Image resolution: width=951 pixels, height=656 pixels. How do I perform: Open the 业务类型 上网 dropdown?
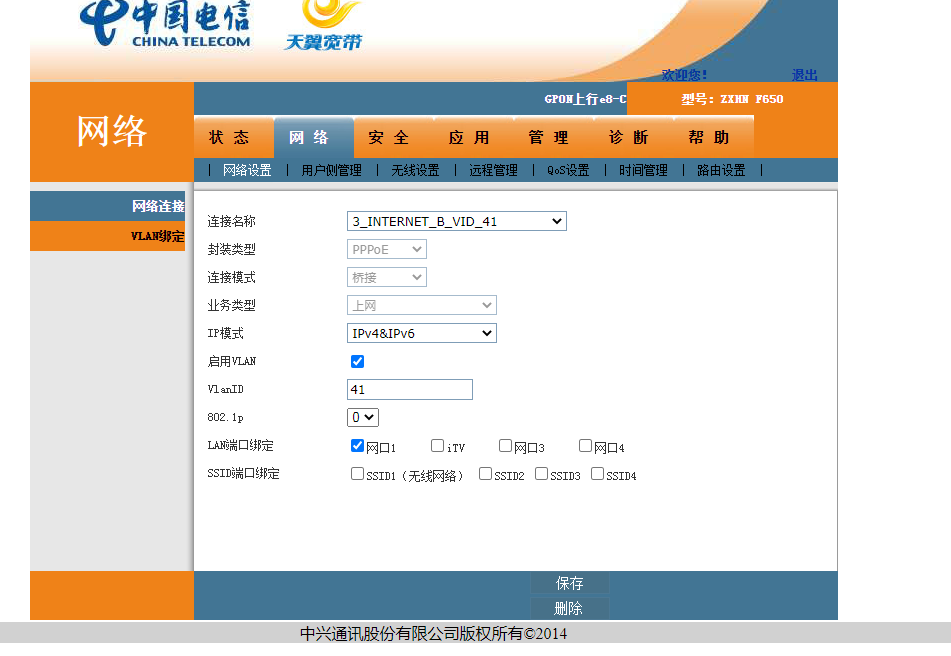[x=422, y=305]
